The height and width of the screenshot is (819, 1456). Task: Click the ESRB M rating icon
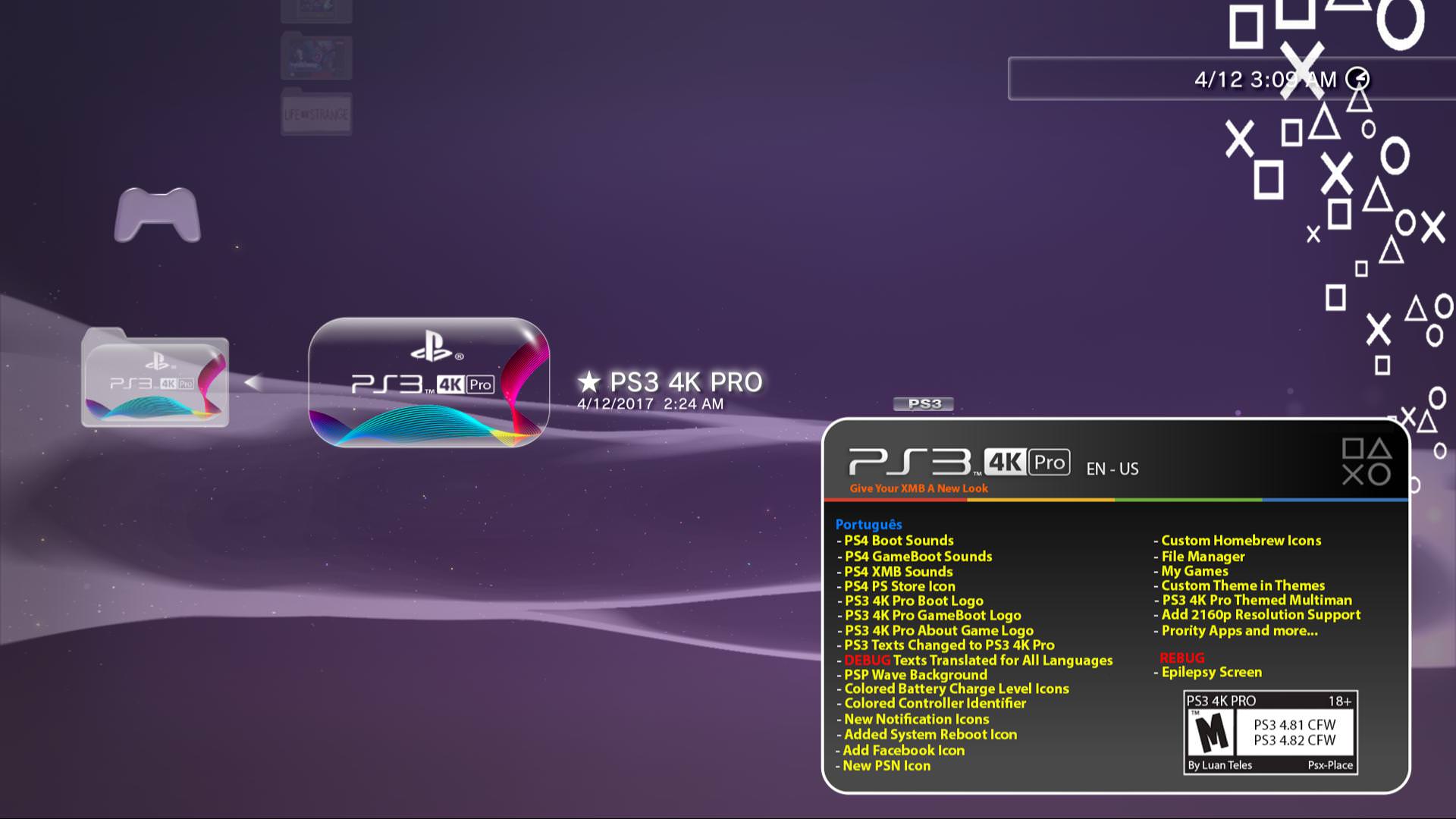[1211, 734]
